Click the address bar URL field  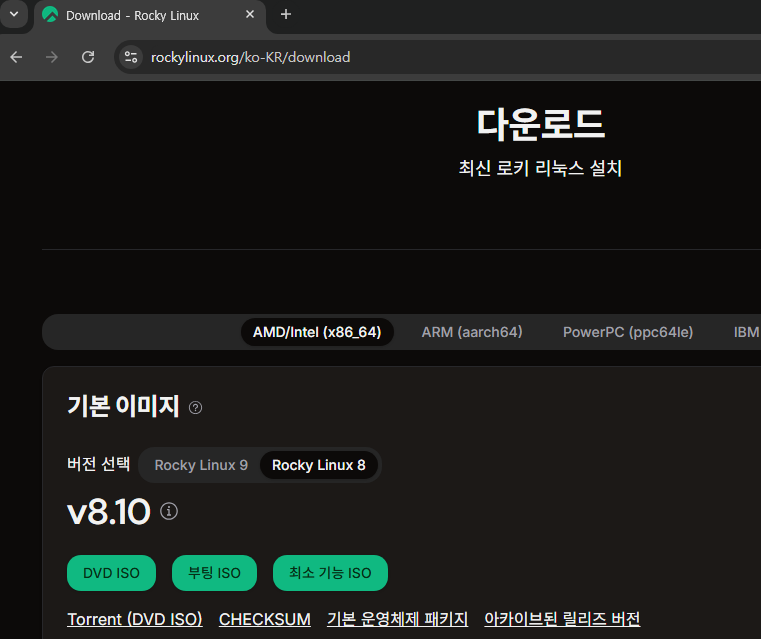[437, 57]
